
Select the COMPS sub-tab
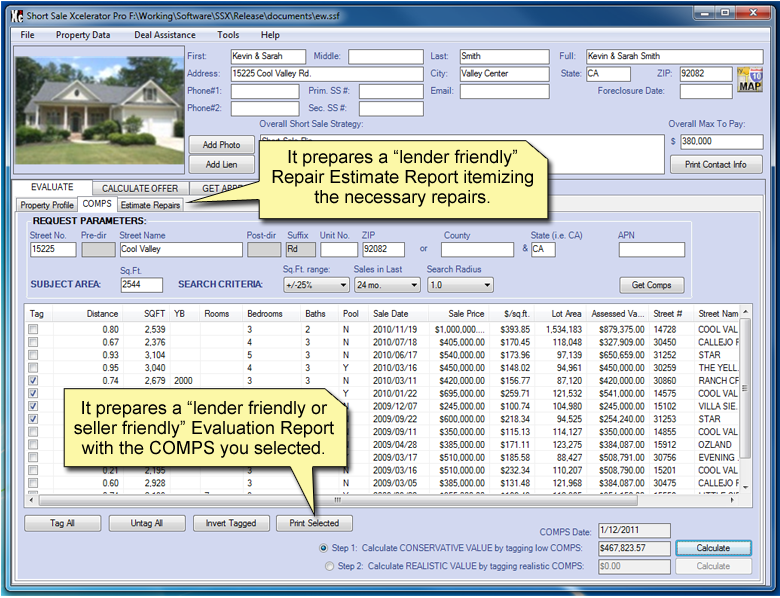pos(97,204)
